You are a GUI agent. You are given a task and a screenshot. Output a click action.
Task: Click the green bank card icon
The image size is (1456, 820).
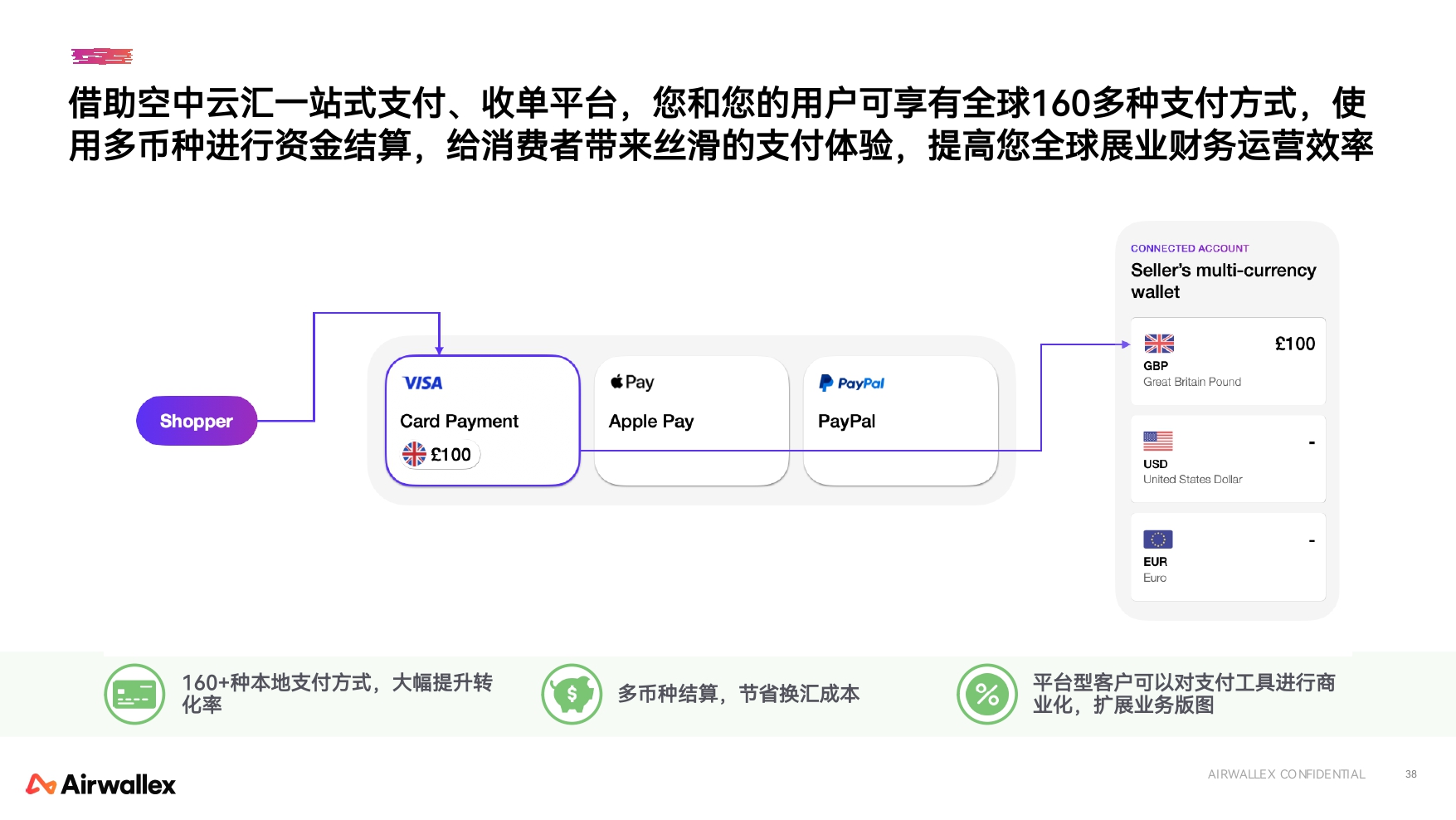pyautogui.click(x=134, y=694)
